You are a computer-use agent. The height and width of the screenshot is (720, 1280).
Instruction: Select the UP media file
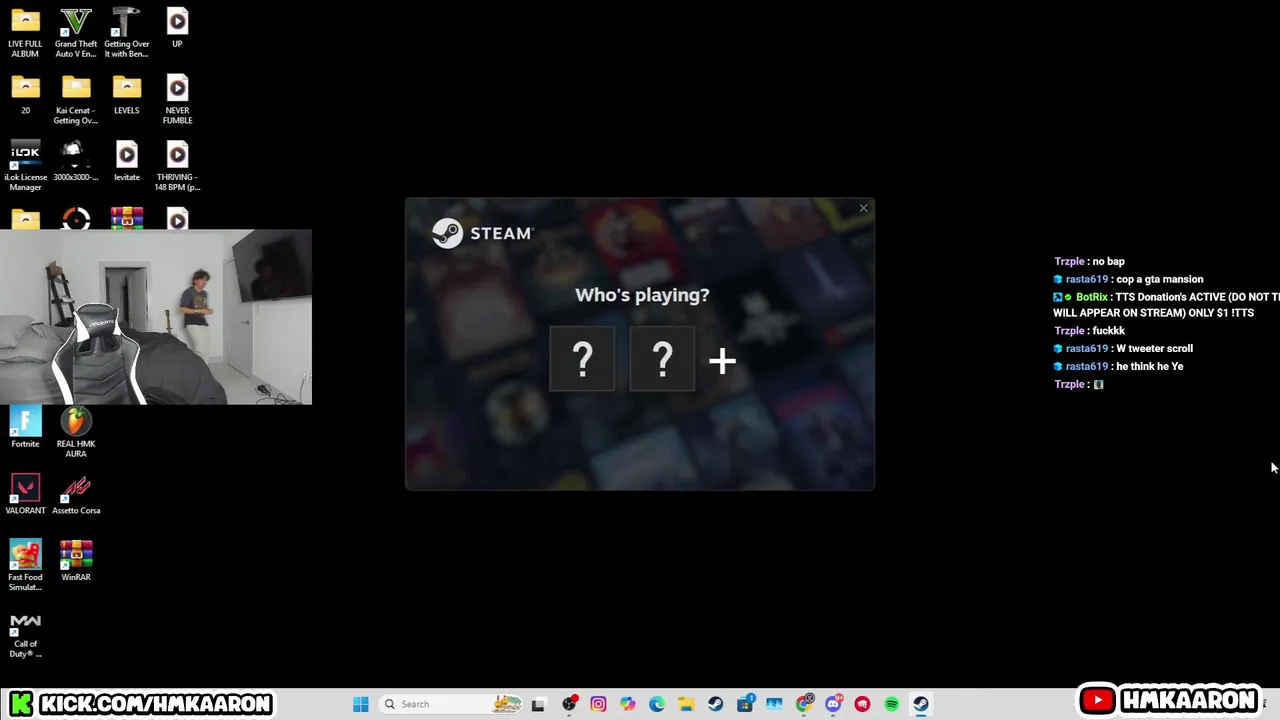tap(177, 28)
